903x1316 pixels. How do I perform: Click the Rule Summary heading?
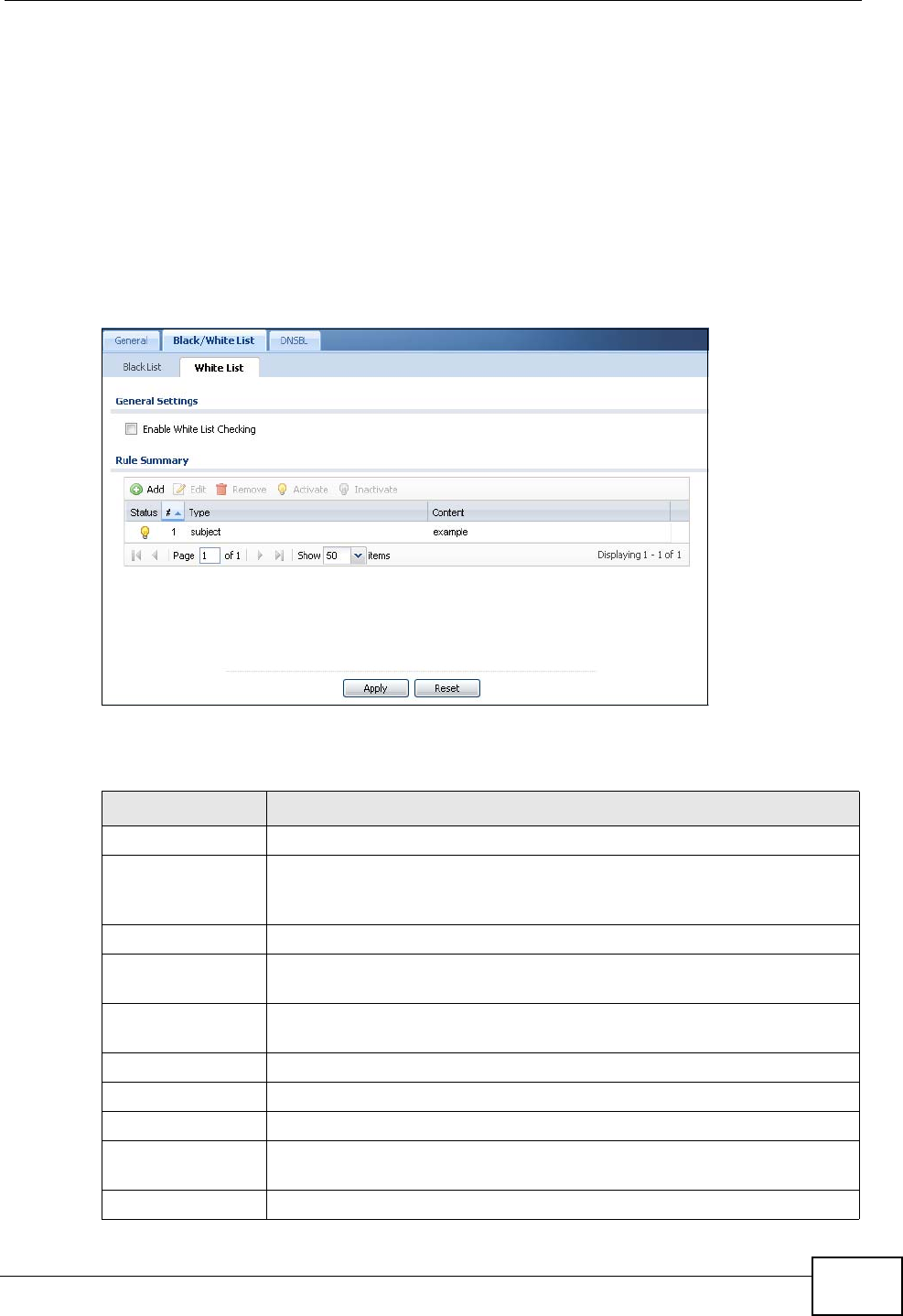click(x=152, y=460)
